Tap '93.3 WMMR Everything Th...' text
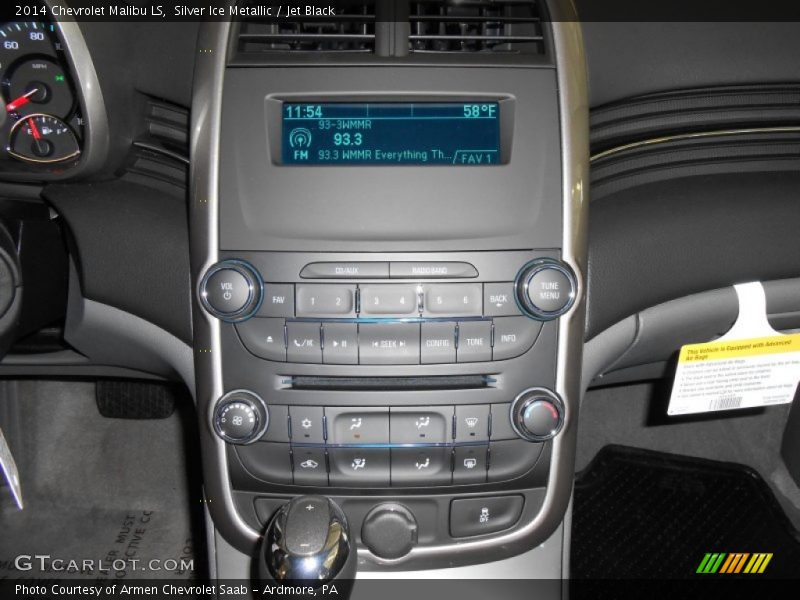Screen dimensions: 800x600 coord(385,155)
